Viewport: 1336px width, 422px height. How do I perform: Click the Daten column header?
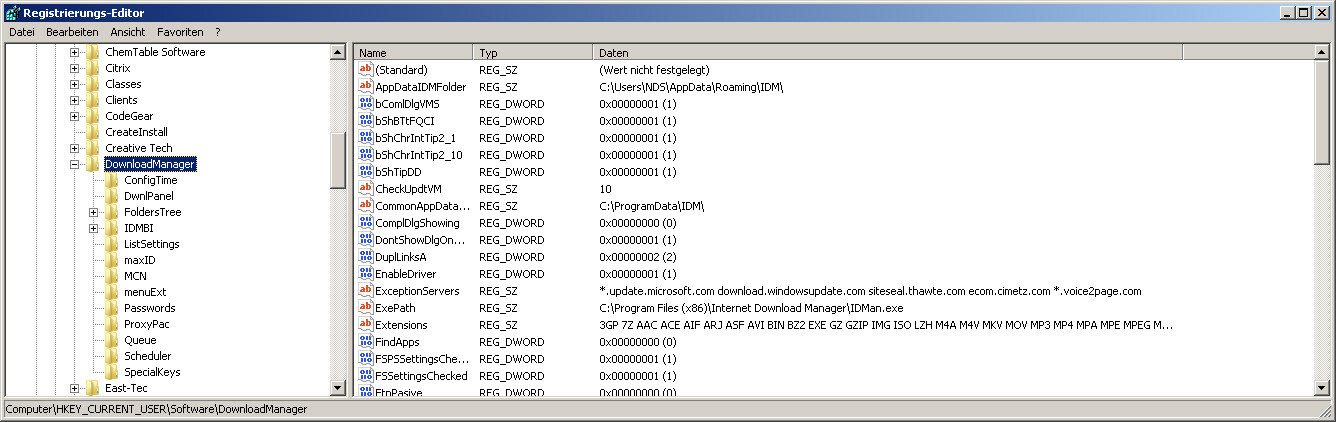pos(887,52)
